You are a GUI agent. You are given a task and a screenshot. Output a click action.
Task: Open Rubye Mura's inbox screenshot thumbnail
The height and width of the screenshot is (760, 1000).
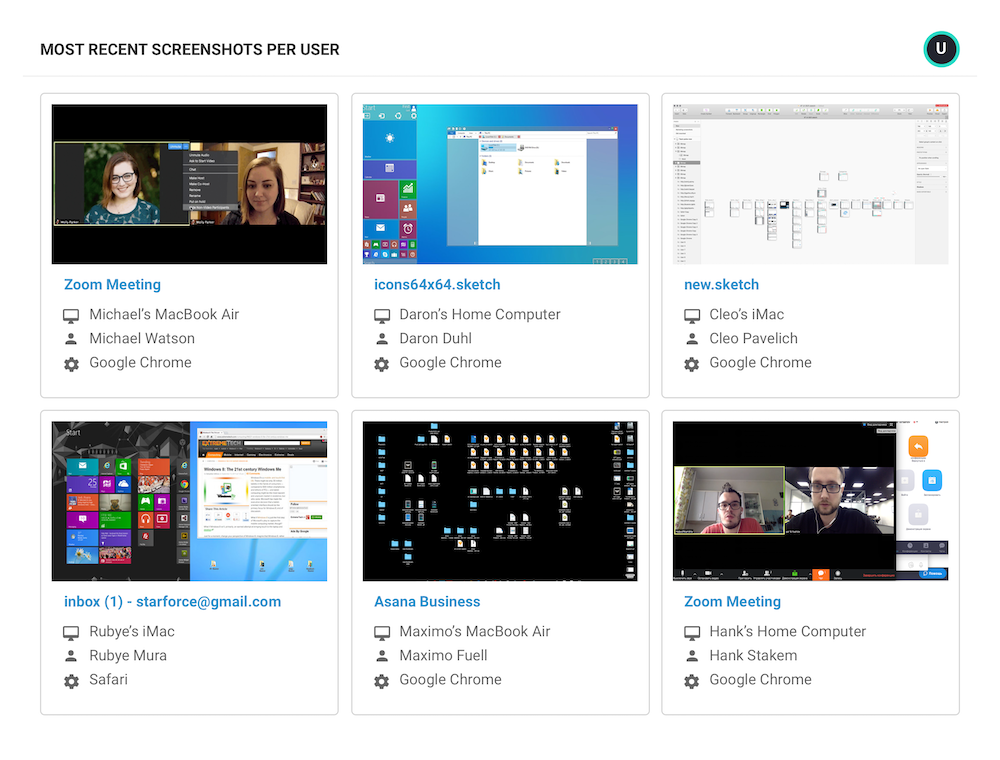point(189,501)
